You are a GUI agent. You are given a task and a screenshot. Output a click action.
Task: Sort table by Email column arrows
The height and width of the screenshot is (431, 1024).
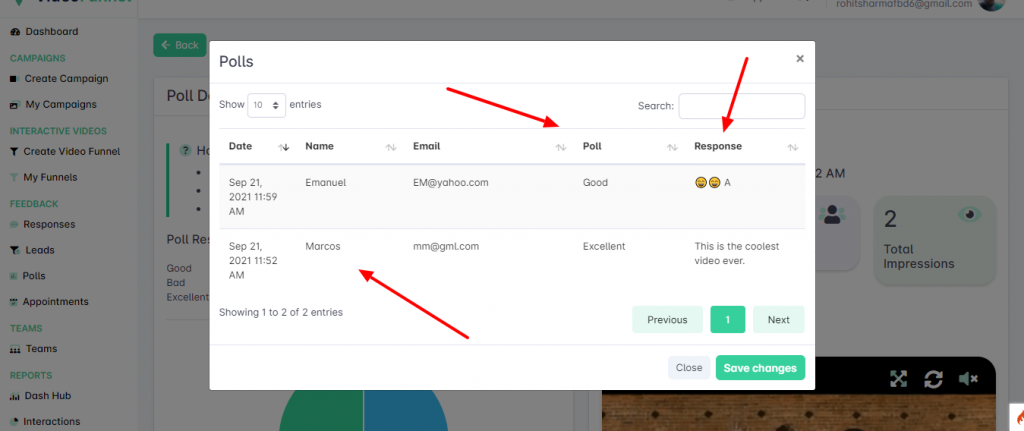pyautogui.click(x=560, y=147)
